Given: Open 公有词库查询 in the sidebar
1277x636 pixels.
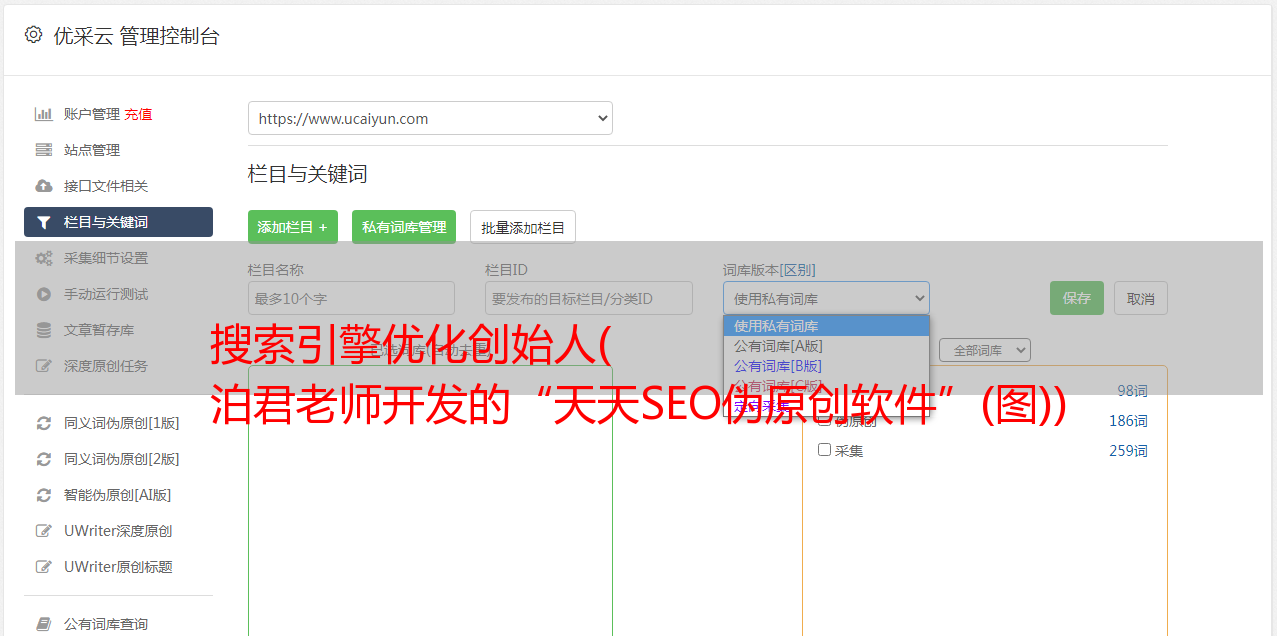Looking at the screenshot, I should tap(106, 624).
